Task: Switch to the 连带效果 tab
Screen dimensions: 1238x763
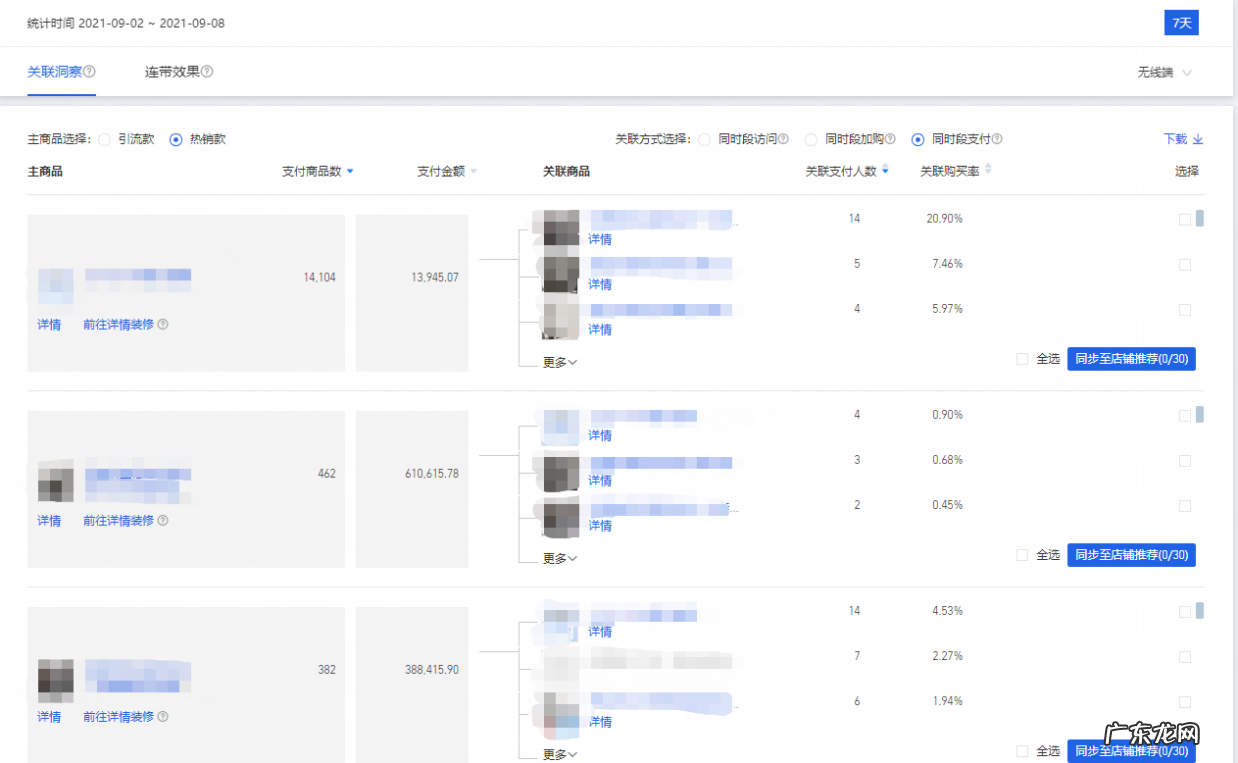Action: (171, 72)
